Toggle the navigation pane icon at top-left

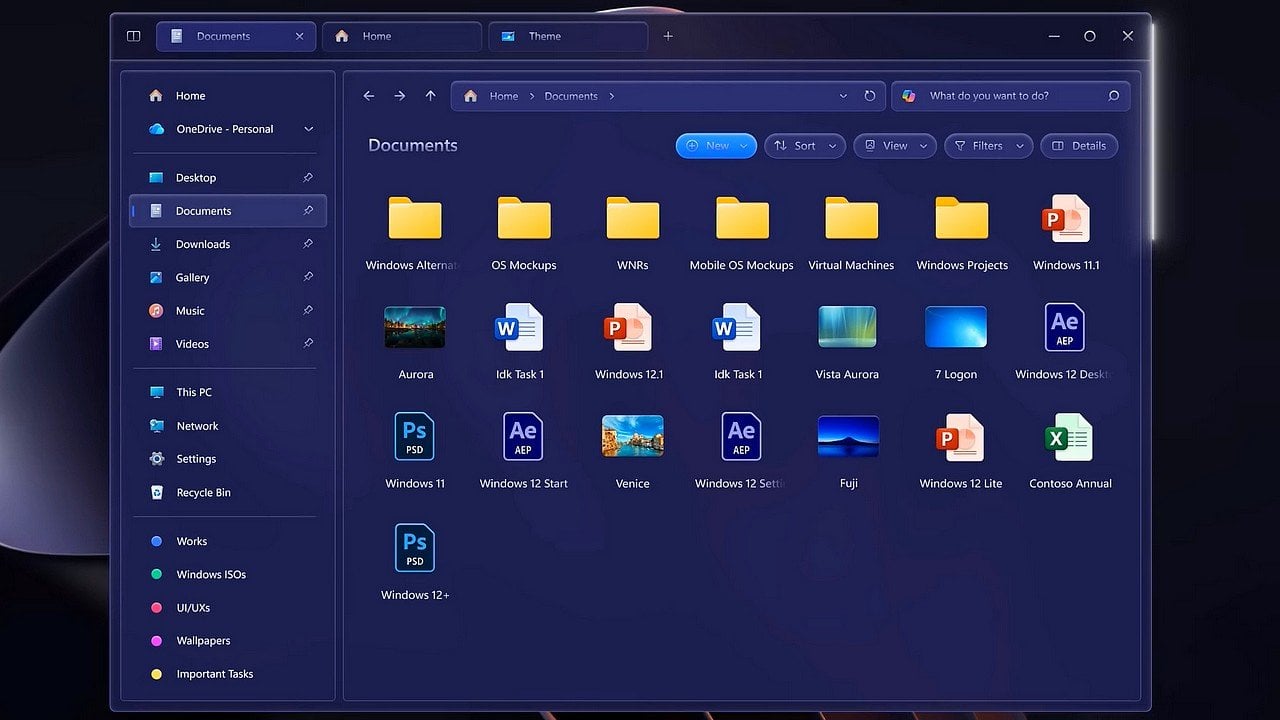click(x=133, y=35)
